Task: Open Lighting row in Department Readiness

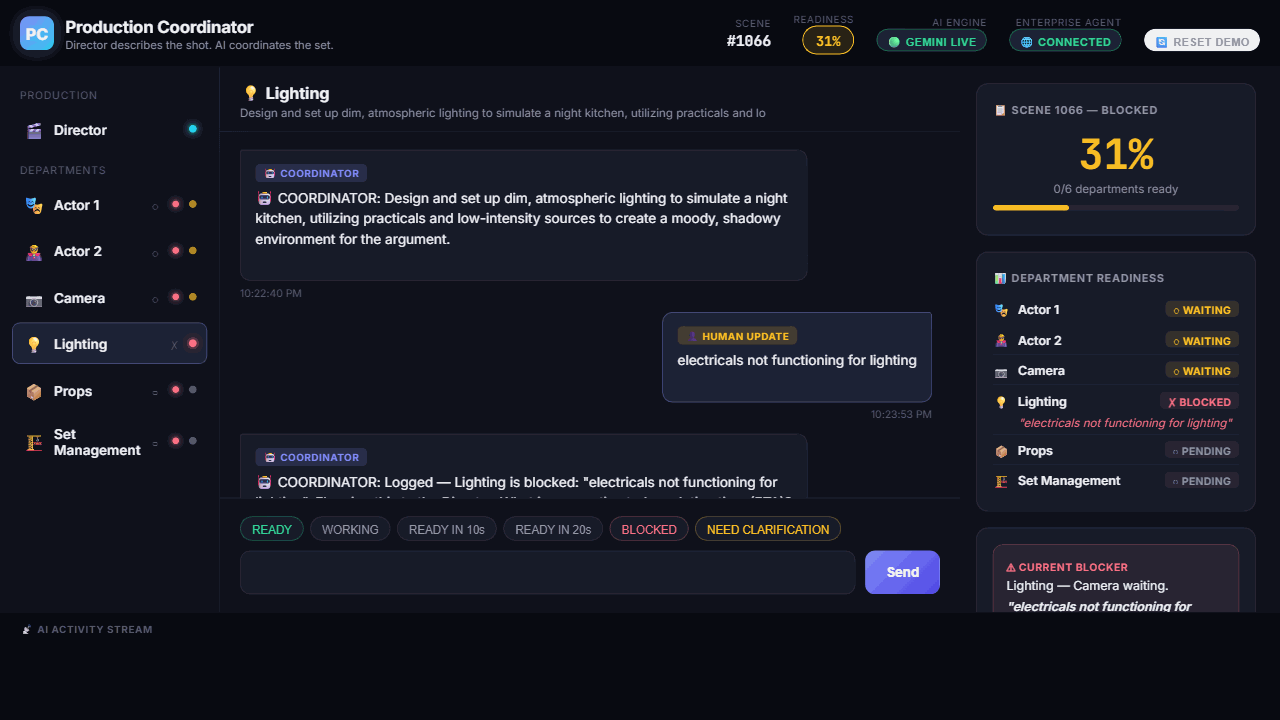Action: pyautogui.click(x=1116, y=402)
